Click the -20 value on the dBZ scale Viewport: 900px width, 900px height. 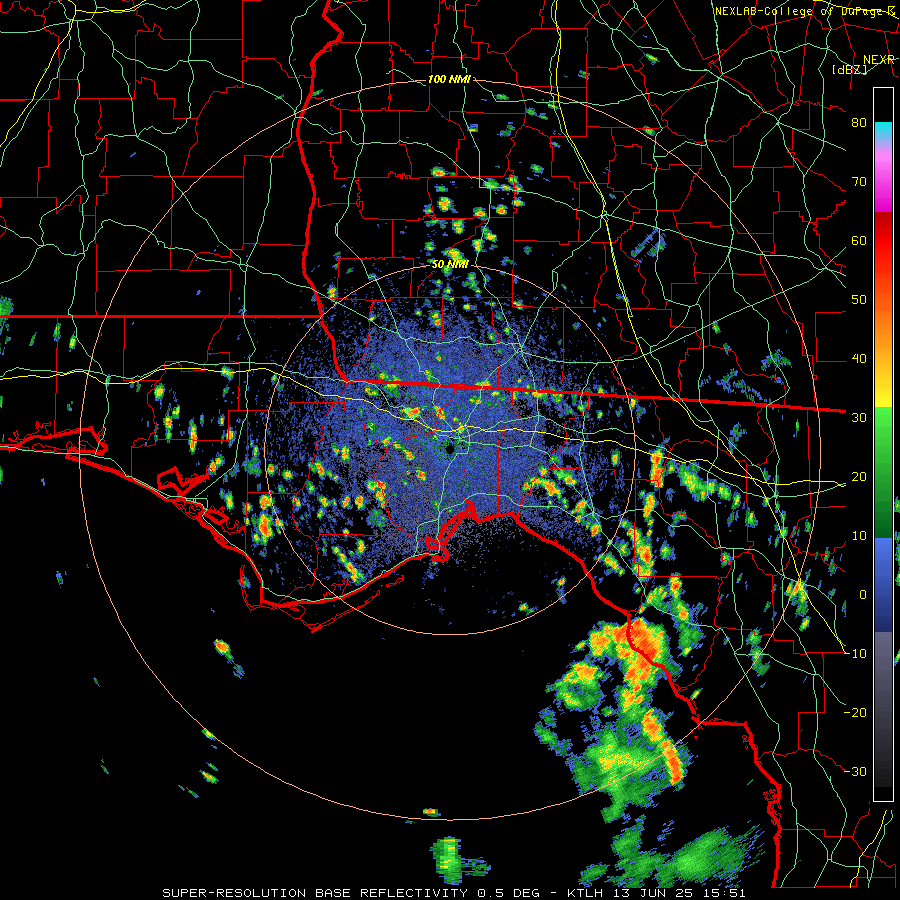point(855,713)
